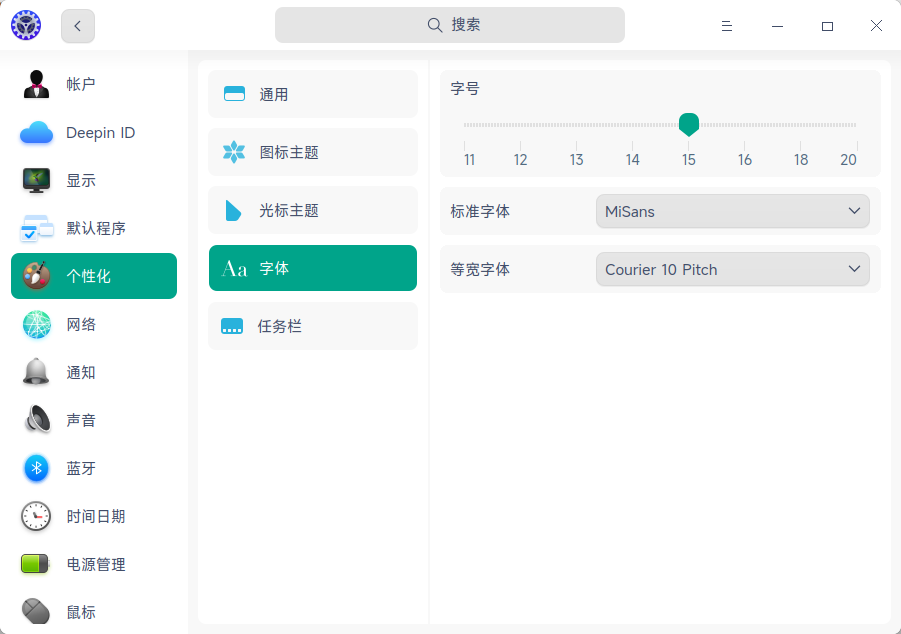The image size is (901, 634).
Task: Click the 通知 (Notifications) bell icon
Action: (x=36, y=372)
